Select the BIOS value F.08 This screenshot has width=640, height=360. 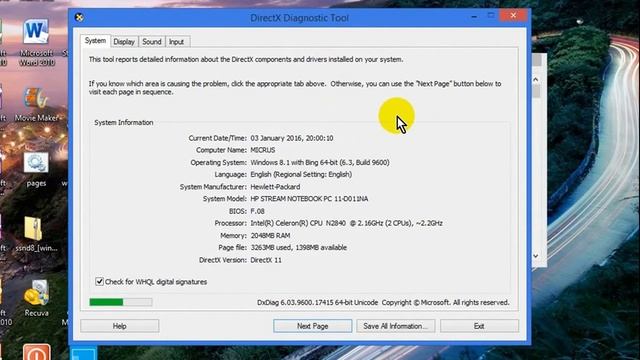258,211
